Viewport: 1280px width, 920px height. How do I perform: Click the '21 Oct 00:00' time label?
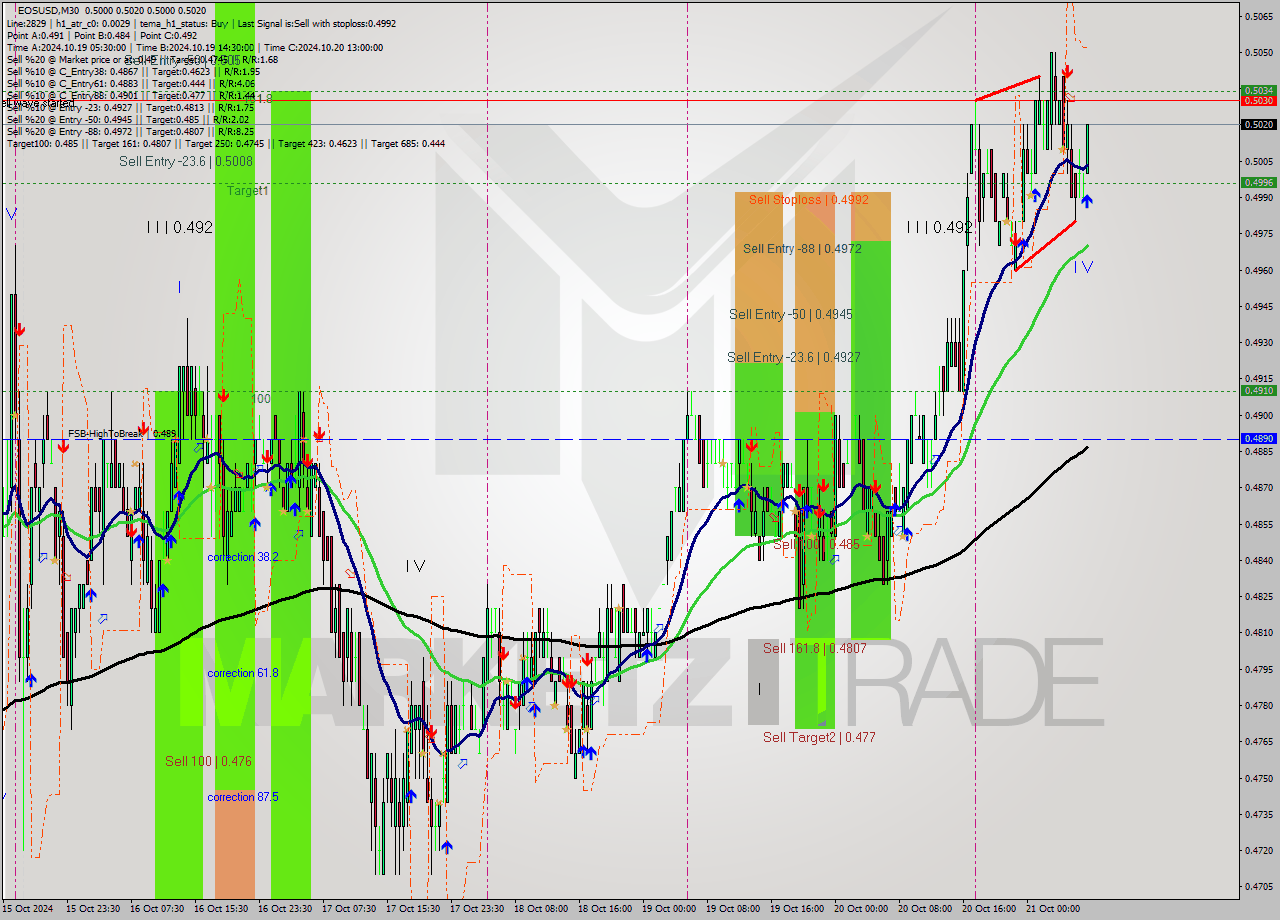(1053, 909)
